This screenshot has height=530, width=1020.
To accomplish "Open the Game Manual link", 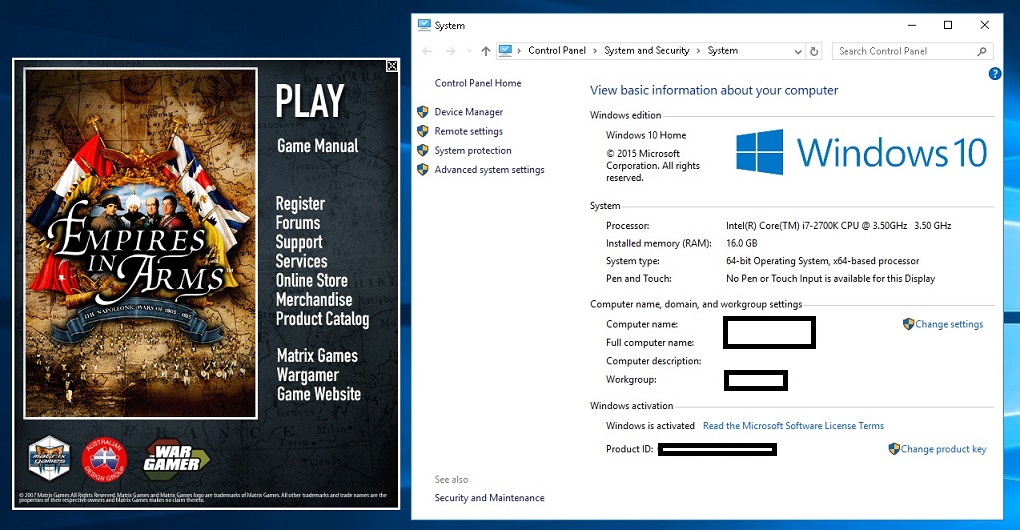I will tap(317, 146).
